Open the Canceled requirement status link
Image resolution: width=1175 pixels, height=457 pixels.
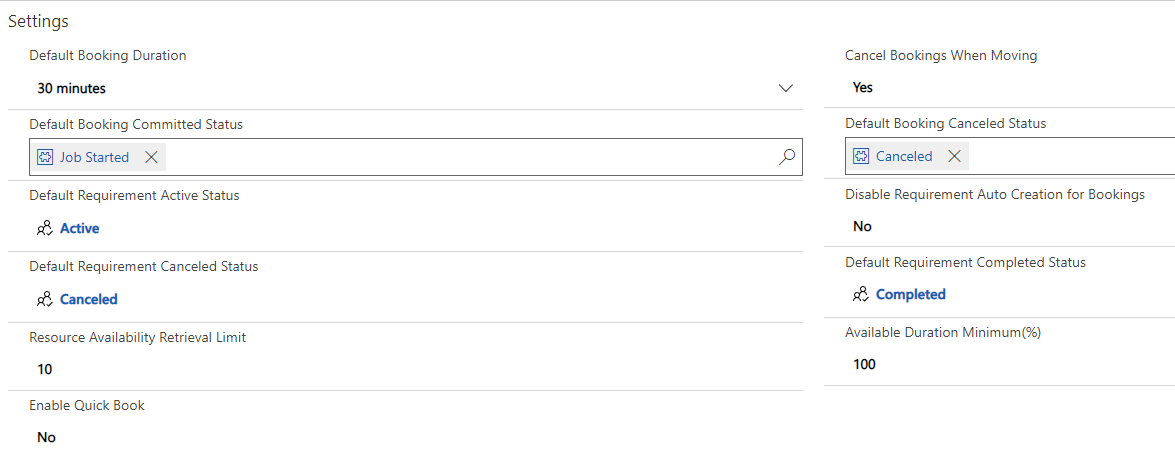point(89,299)
